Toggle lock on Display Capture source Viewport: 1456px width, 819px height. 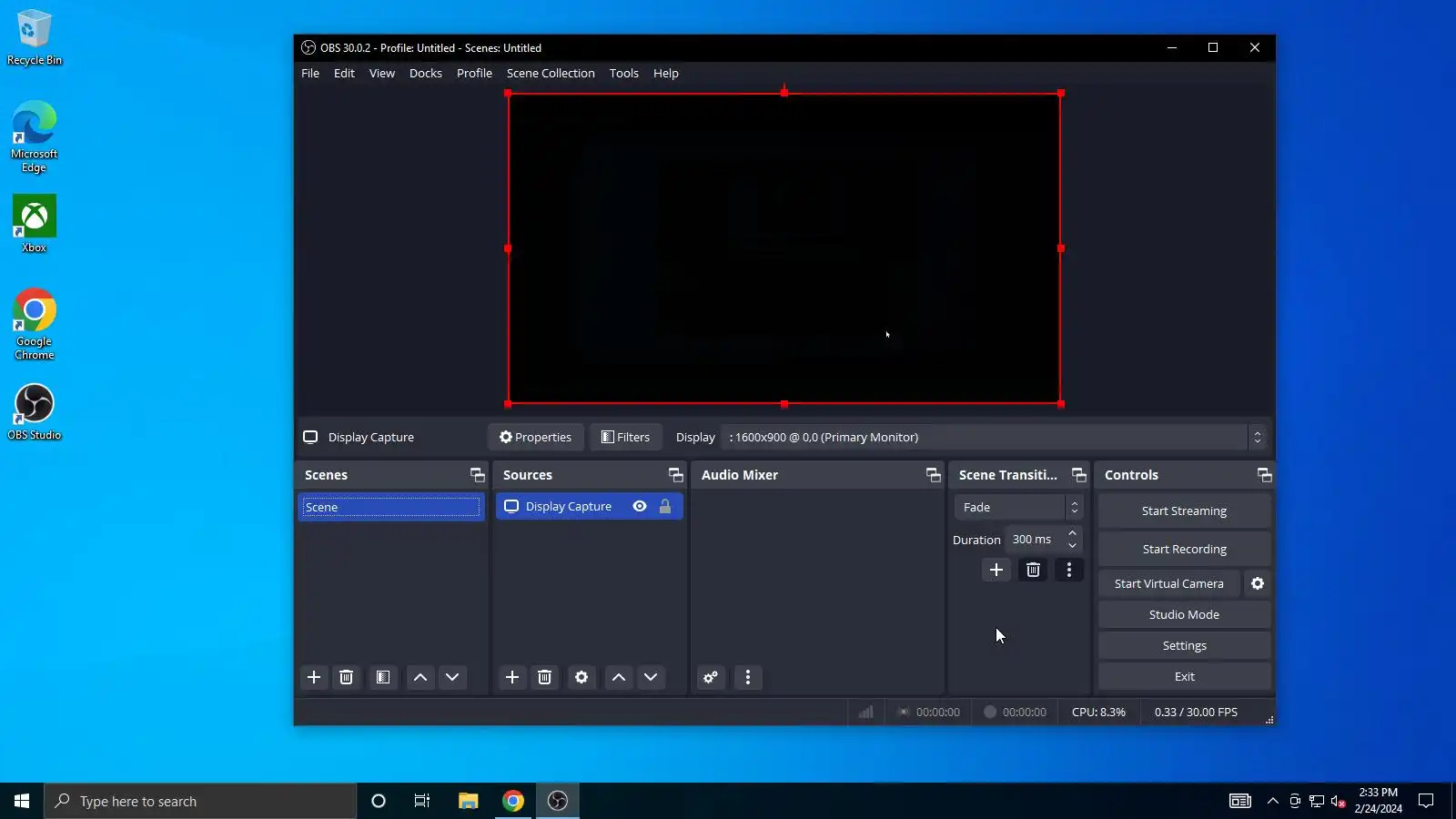point(665,506)
